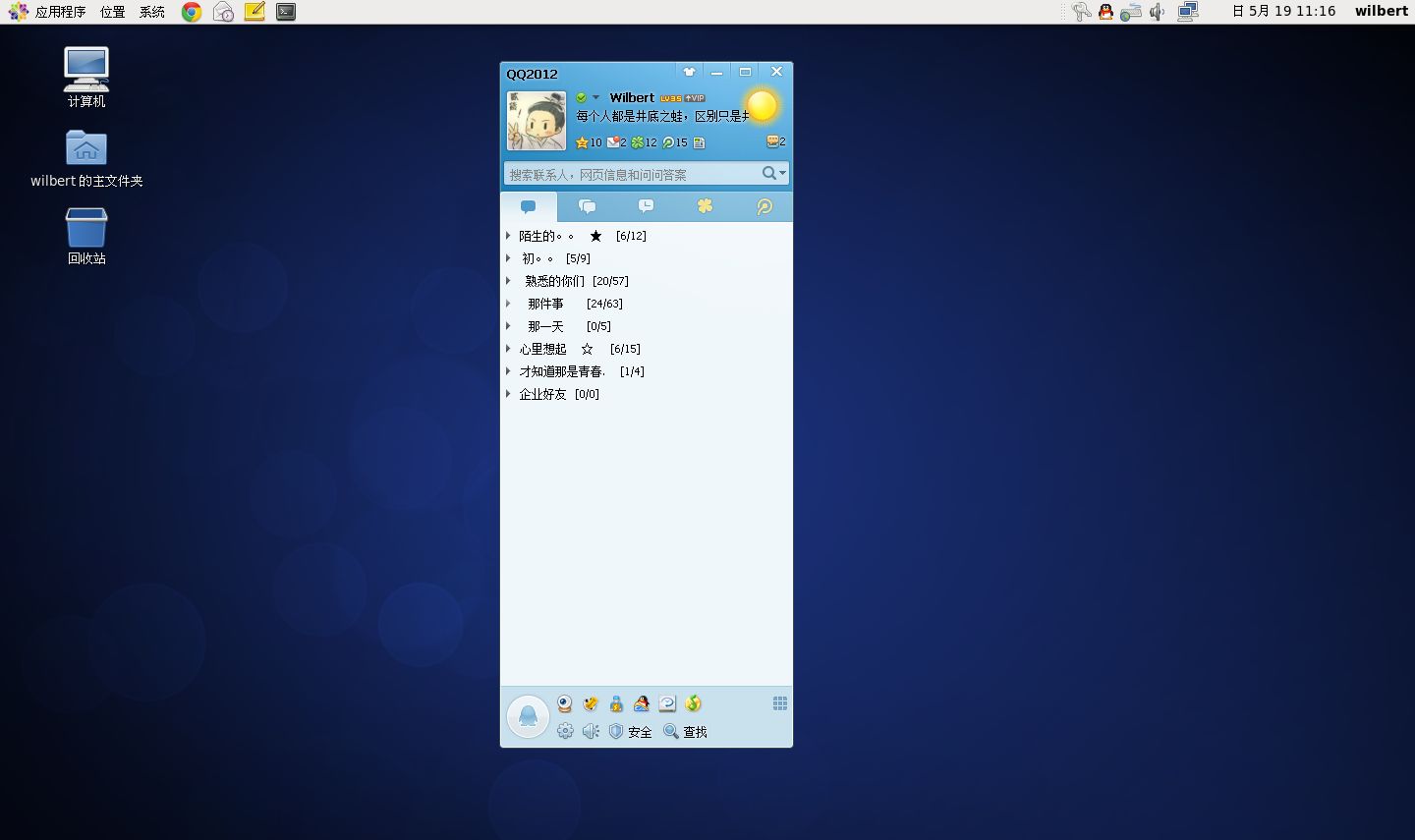1415x840 pixels.
Task: Open the application manager grid icon
Action: (x=780, y=703)
